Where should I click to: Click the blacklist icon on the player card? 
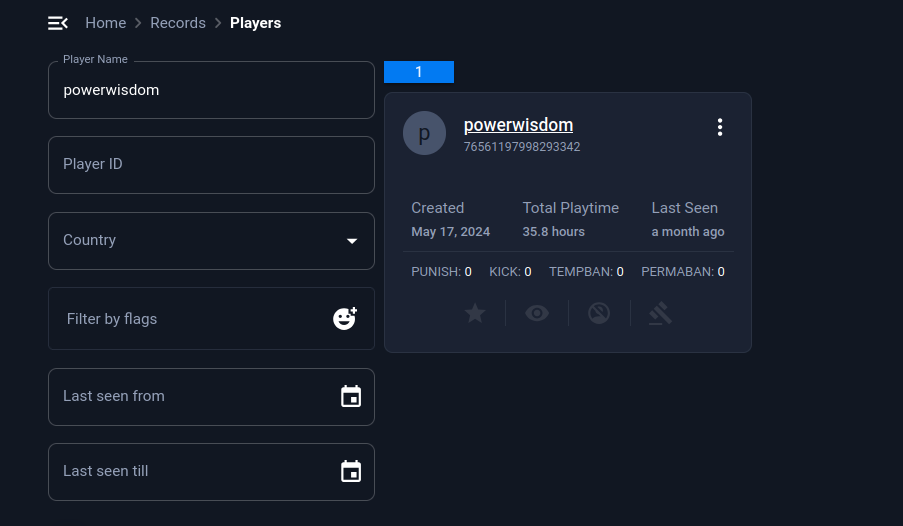[599, 313]
